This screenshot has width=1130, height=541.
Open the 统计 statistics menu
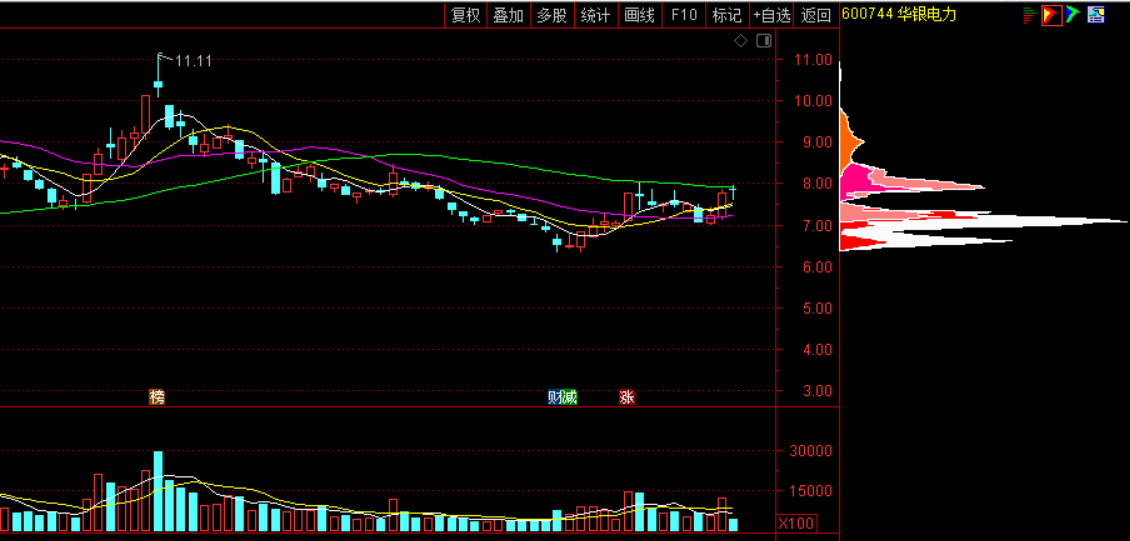point(595,15)
